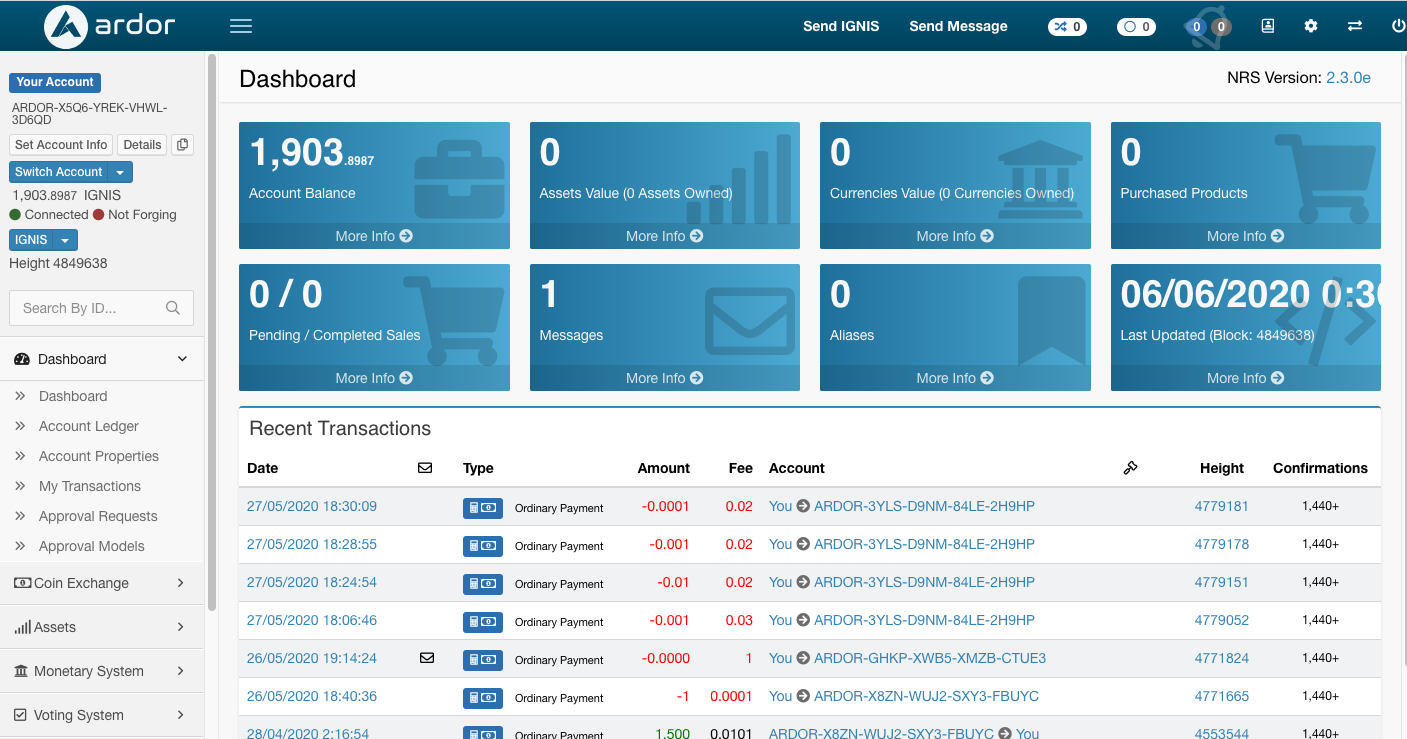Click the exchange arrows icon in header

1355,26
